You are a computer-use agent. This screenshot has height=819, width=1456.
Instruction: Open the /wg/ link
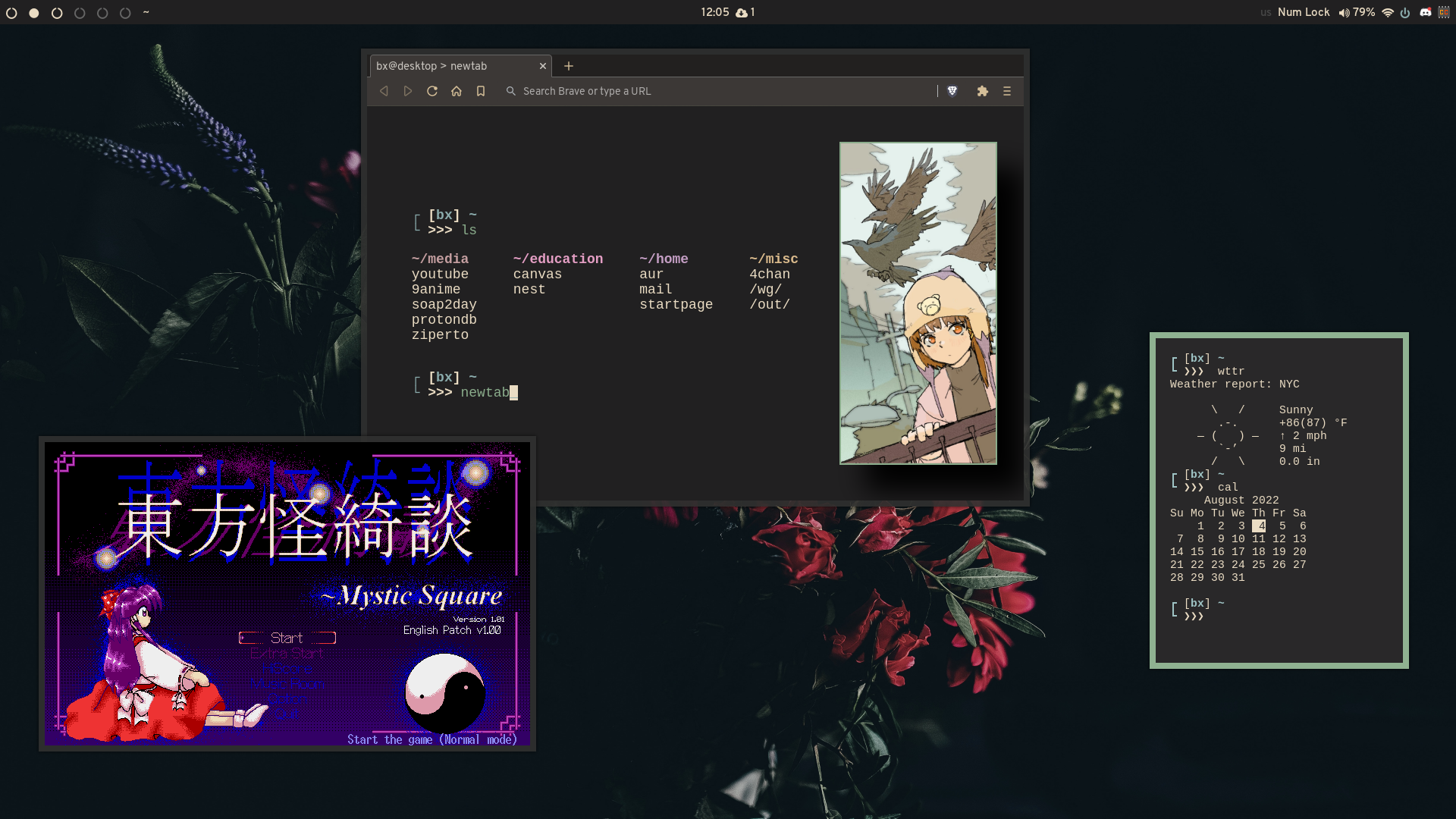tap(766, 290)
